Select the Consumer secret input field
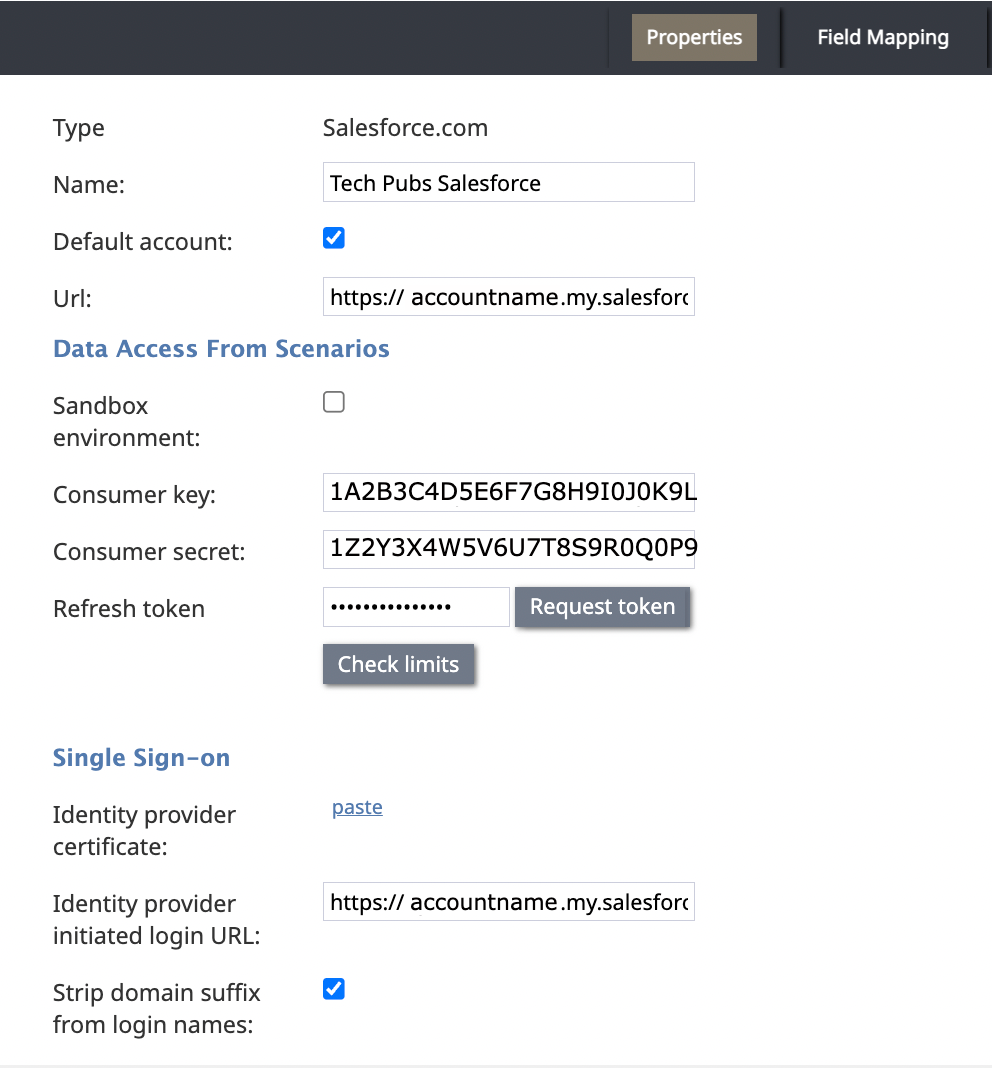 pyautogui.click(x=509, y=550)
